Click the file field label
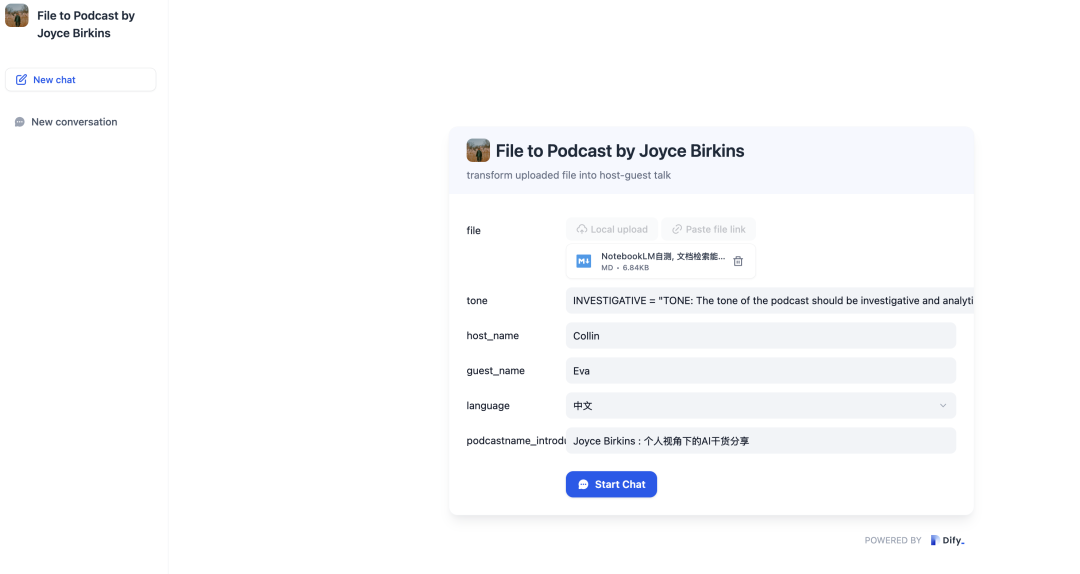This screenshot has width=1080, height=574. pyautogui.click(x=473, y=231)
